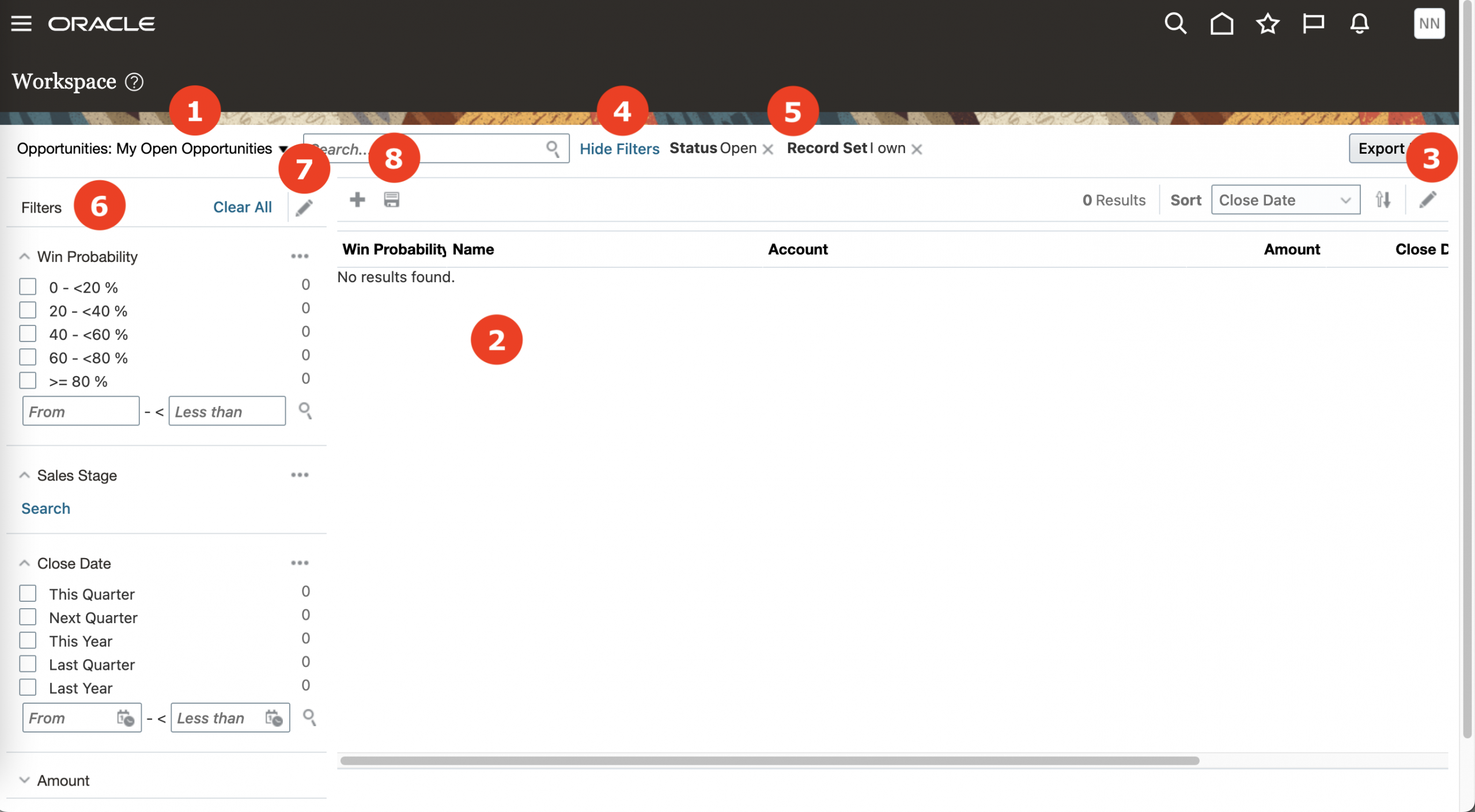Toggle sort direction with the arrows icon
Viewport: 1475px width, 812px height.
[x=1383, y=199]
